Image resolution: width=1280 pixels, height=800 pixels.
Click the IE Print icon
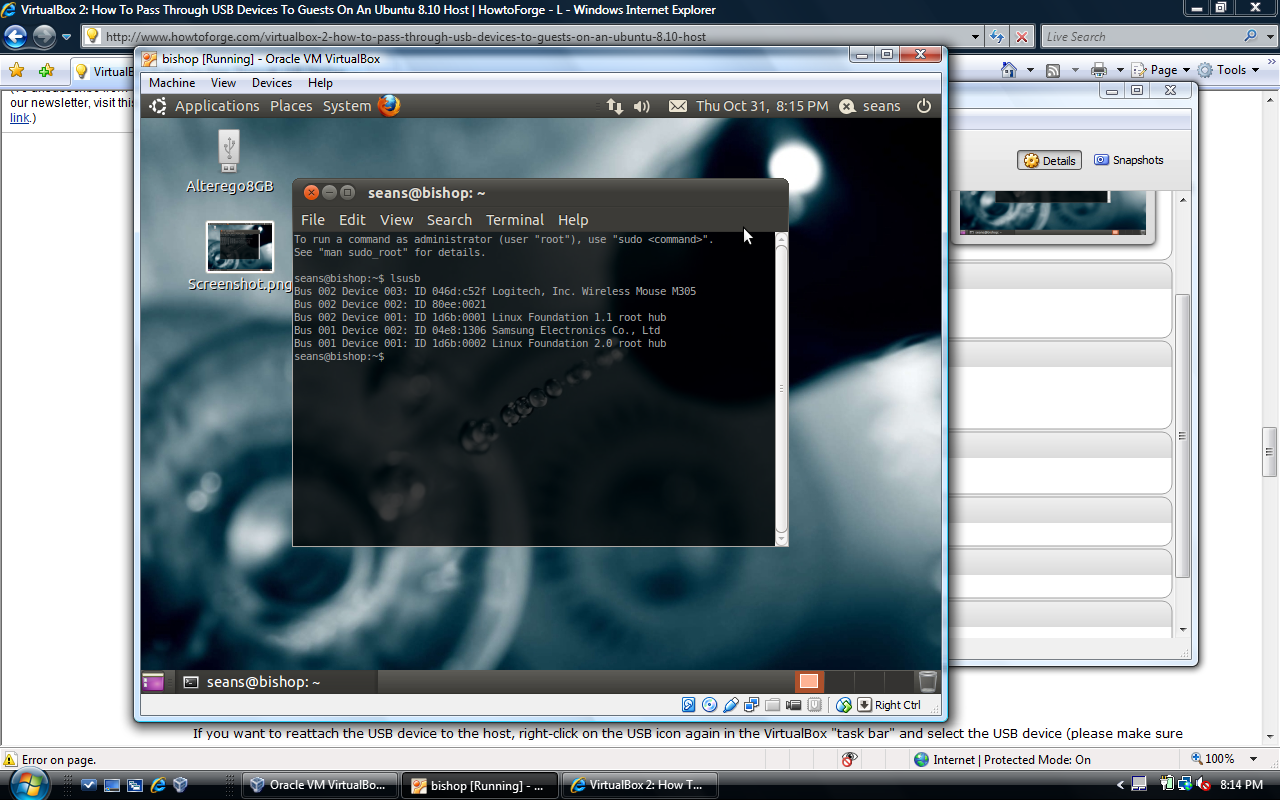(1099, 70)
